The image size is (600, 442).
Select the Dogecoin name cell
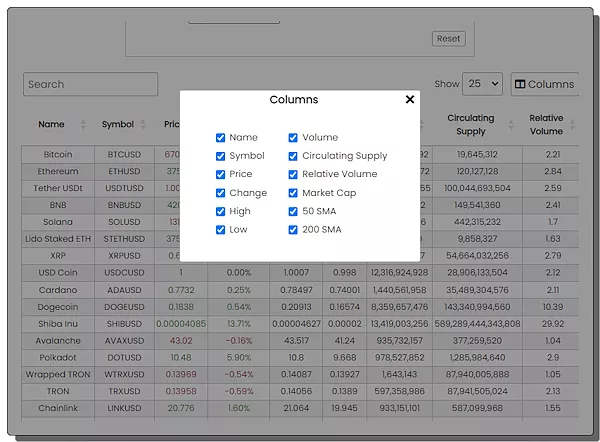58,307
